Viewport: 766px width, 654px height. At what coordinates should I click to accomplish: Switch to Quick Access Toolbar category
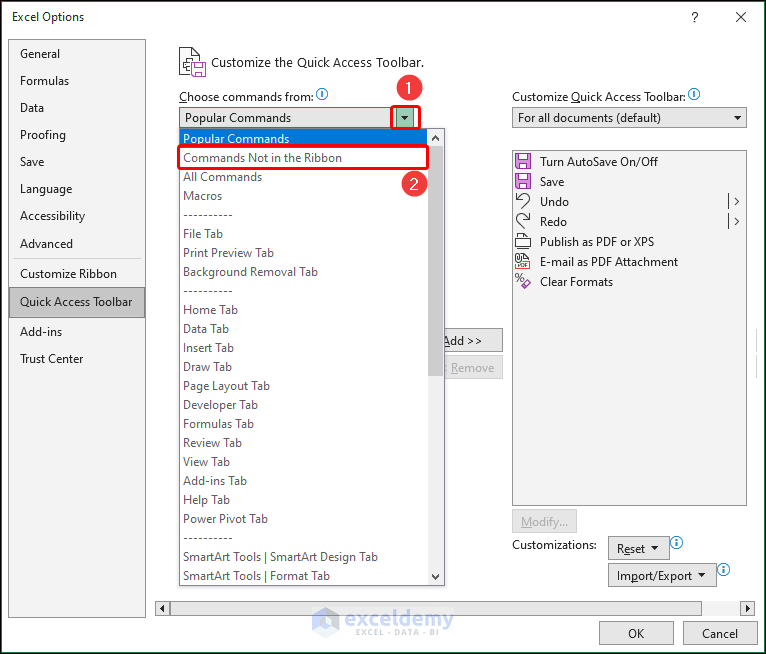(x=77, y=302)
